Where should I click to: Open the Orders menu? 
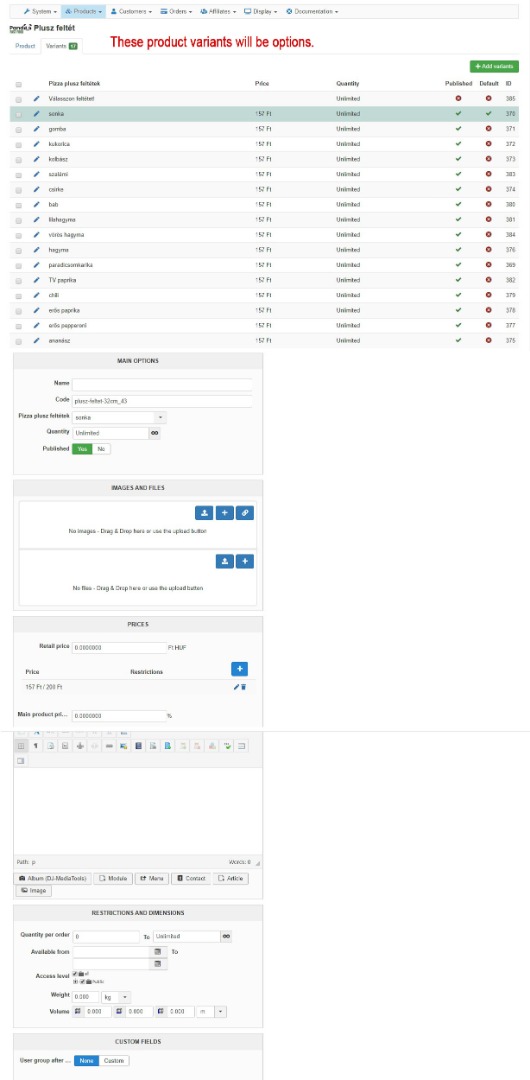pyautogui.click(x=176, y=12)
